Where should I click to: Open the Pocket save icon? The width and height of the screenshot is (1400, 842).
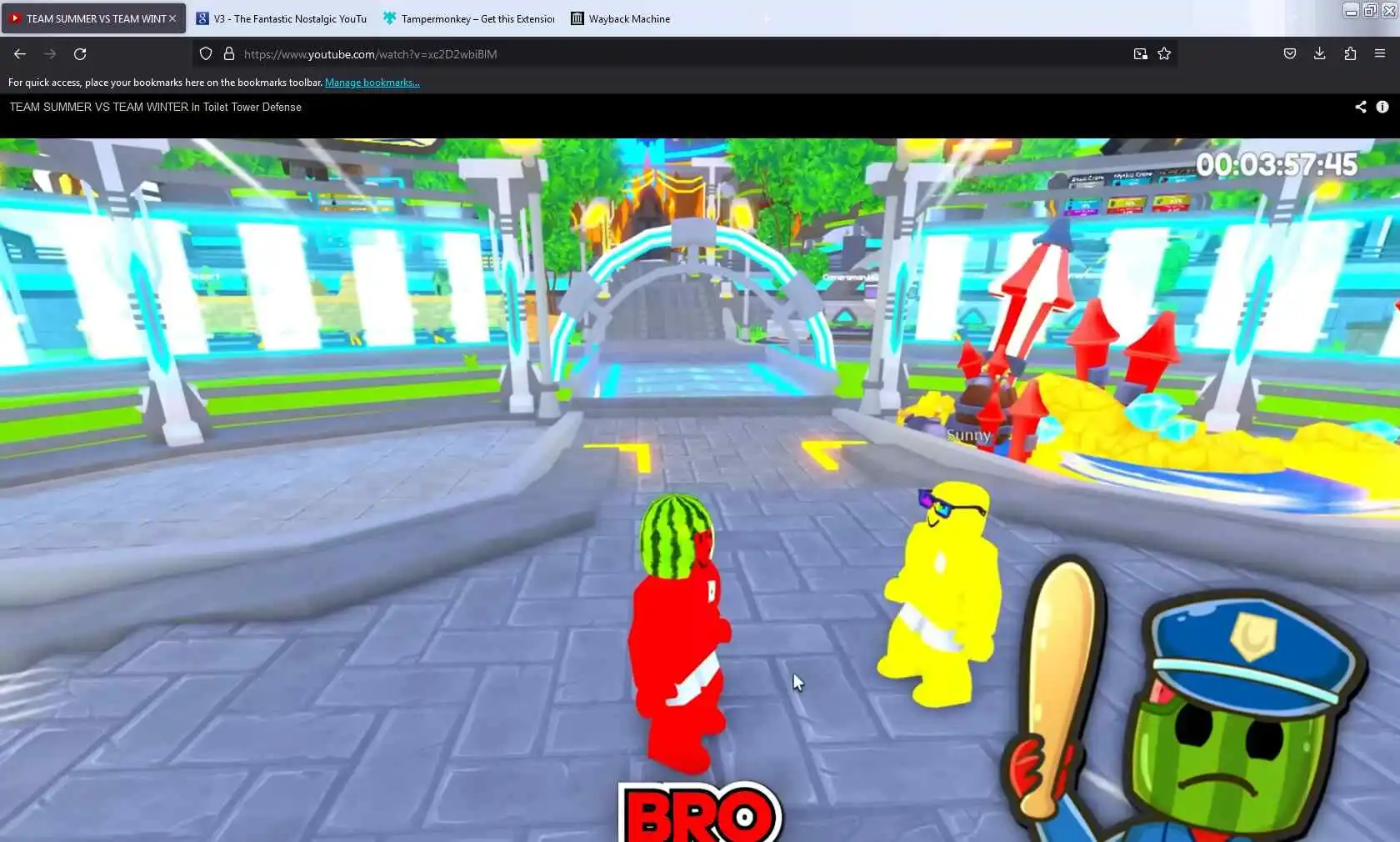[x=1290, y=53]
